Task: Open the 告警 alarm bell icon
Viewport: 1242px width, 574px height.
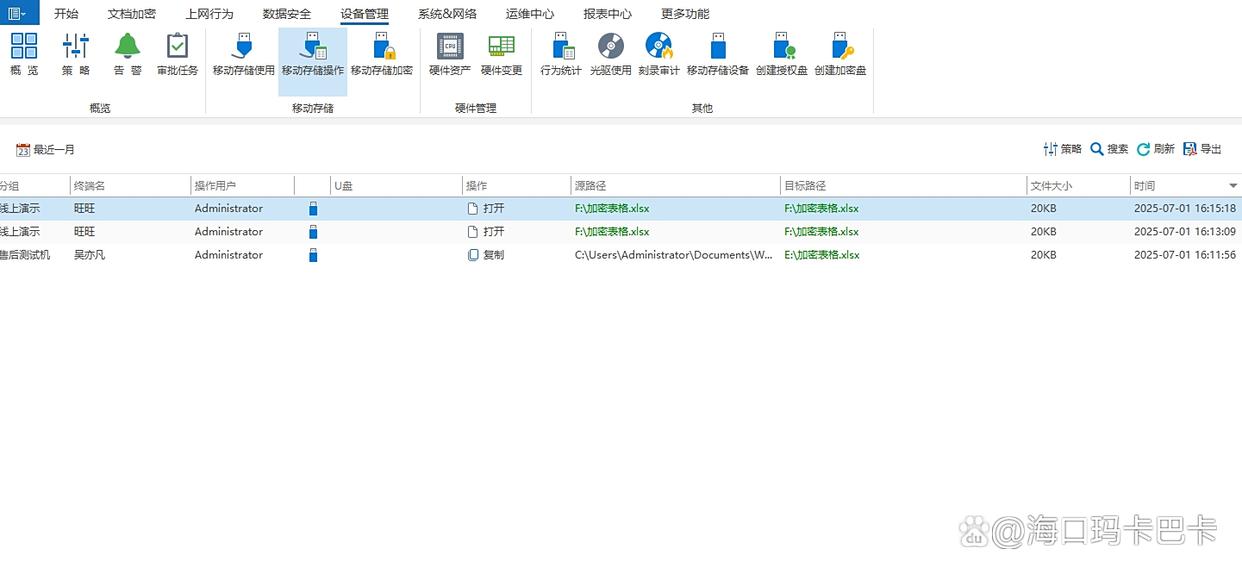Action: [x=127, y=54]
